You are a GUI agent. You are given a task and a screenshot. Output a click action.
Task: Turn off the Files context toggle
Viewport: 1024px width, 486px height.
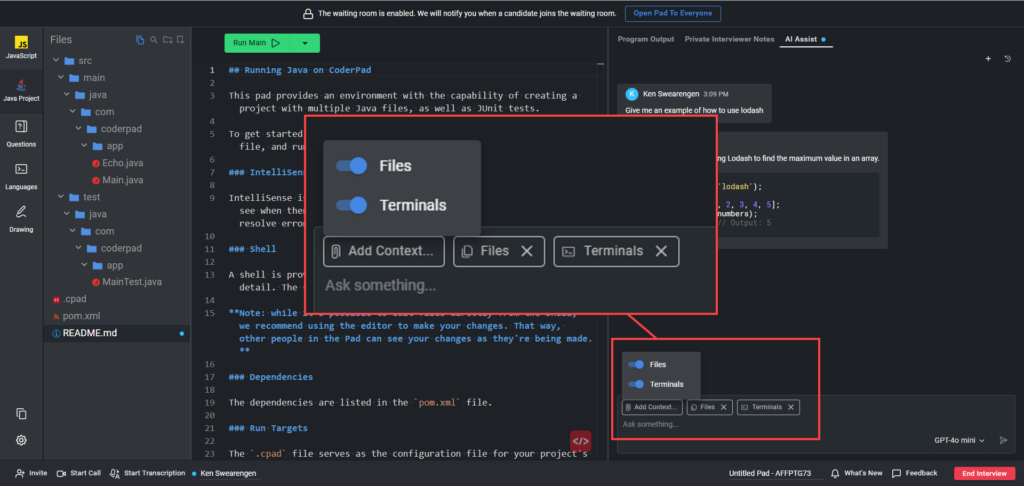click(x=635, y=364)
